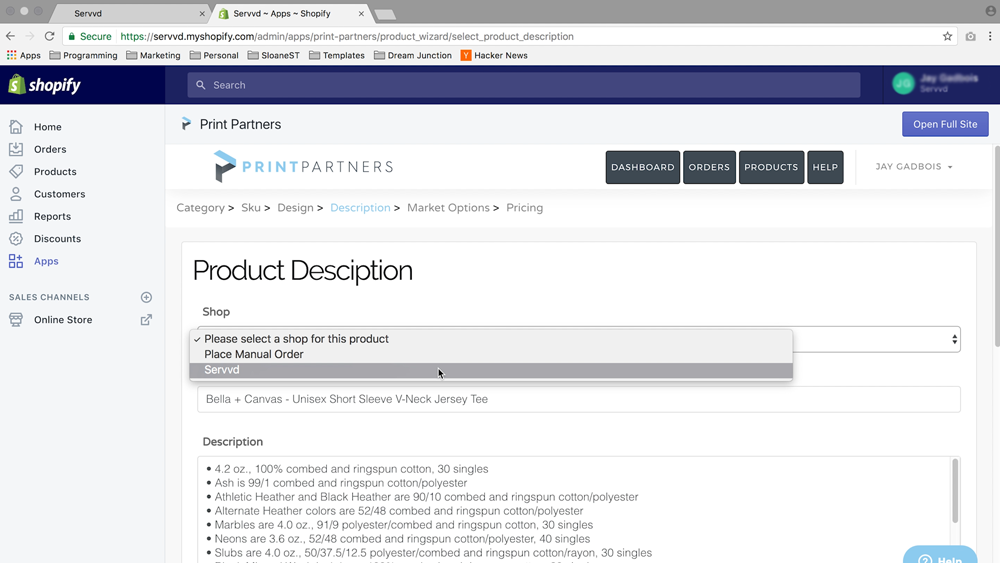Open Print Partners Orders button

709,167
